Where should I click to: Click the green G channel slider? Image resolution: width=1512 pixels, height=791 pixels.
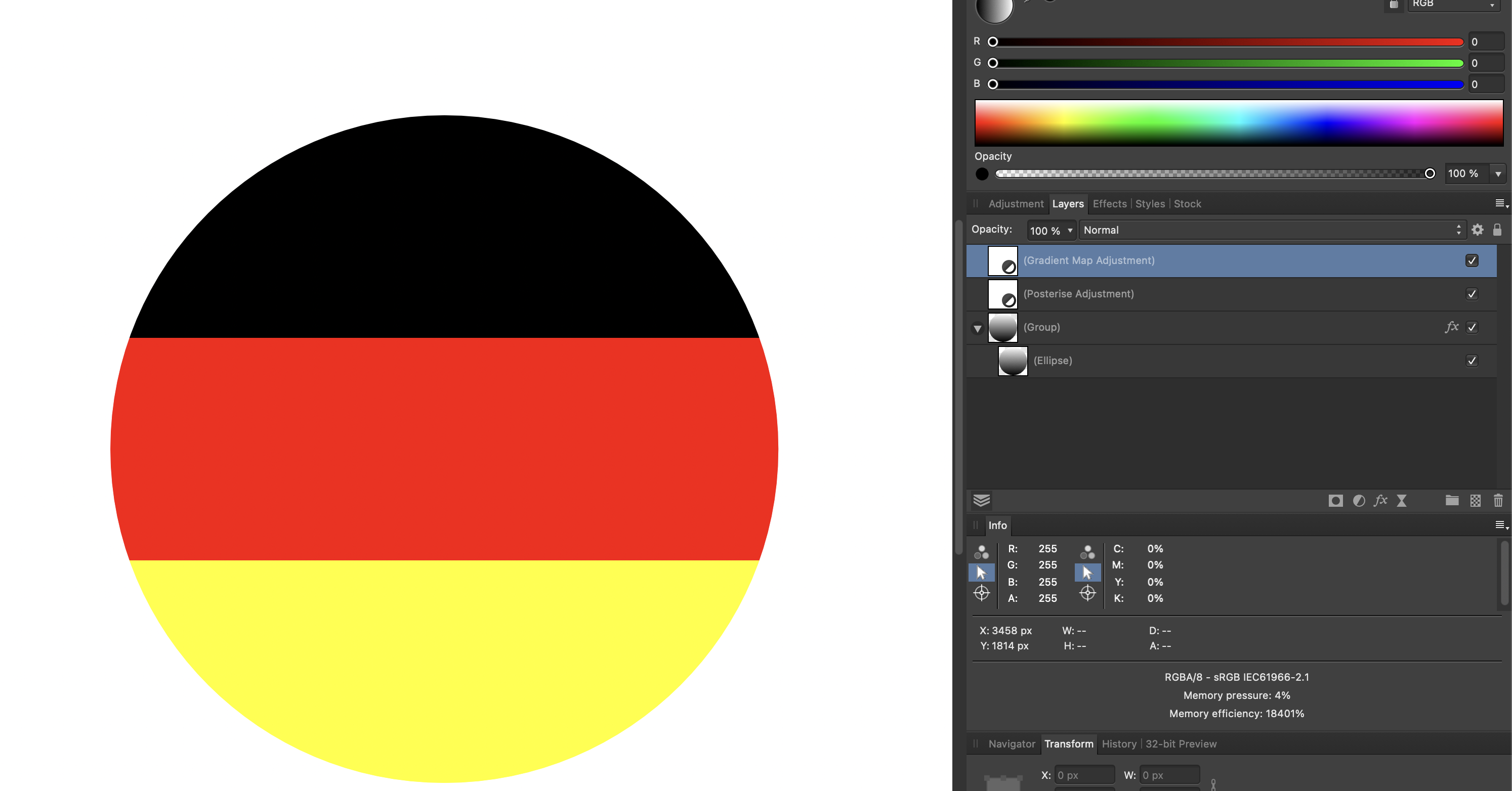pos(1227,63)
